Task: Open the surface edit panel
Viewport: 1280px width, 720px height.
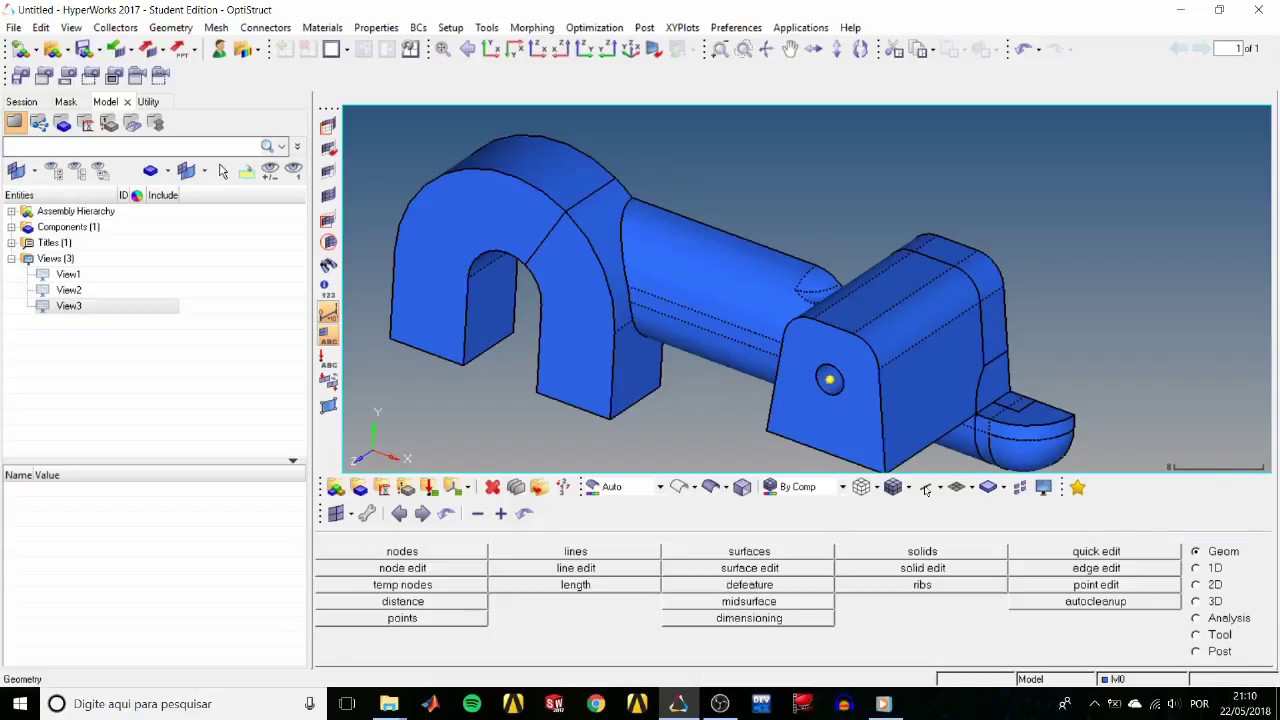Action: click(x=749, y=568)
